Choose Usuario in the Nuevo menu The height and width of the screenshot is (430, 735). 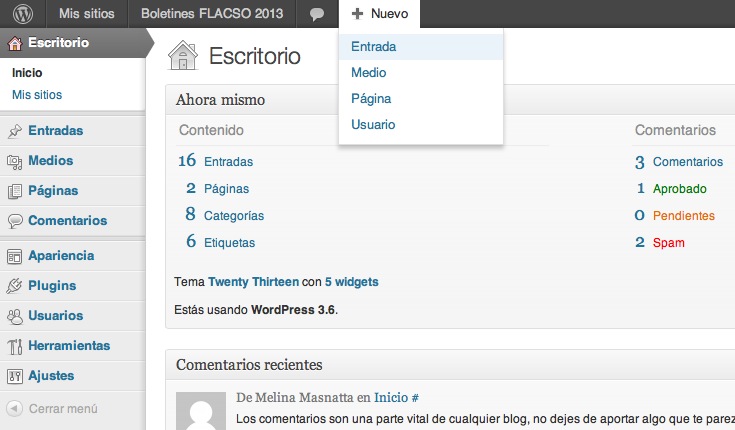373,124
